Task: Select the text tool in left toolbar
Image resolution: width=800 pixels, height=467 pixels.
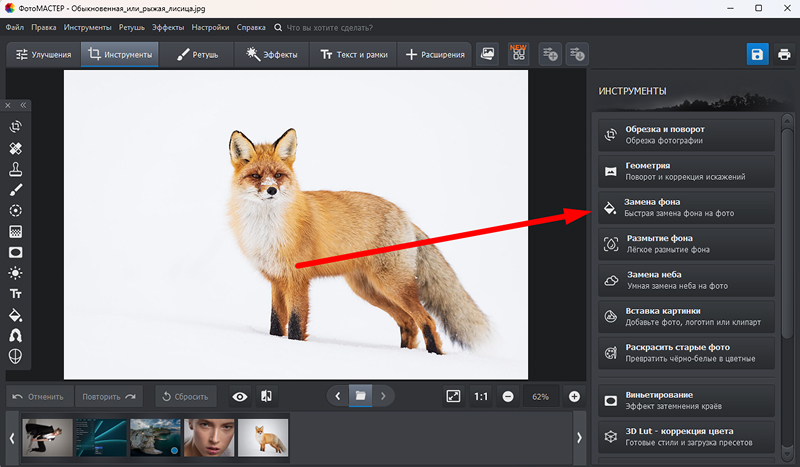Action: coord(16,294)
